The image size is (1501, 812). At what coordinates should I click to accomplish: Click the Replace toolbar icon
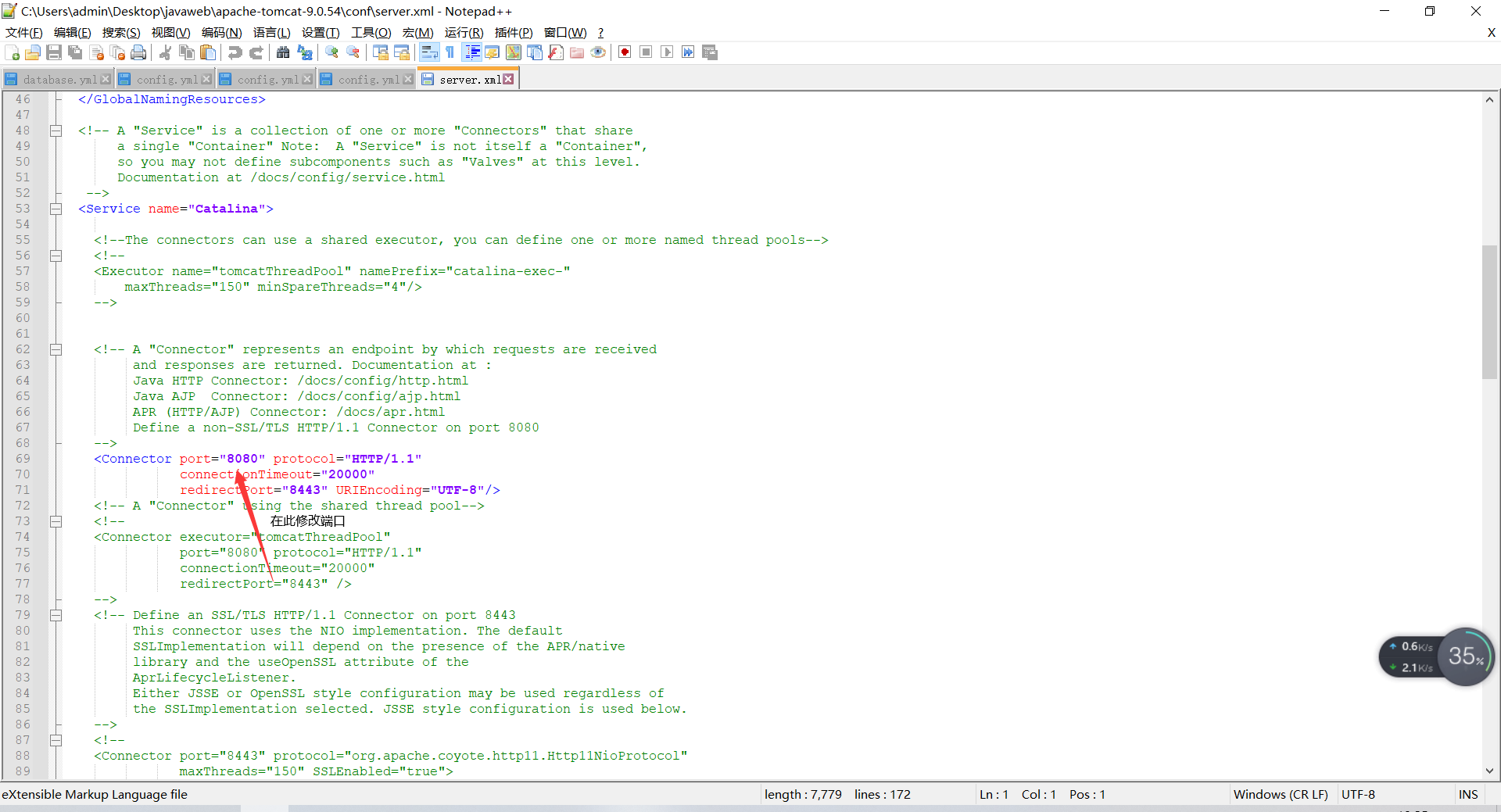[305, 52]
